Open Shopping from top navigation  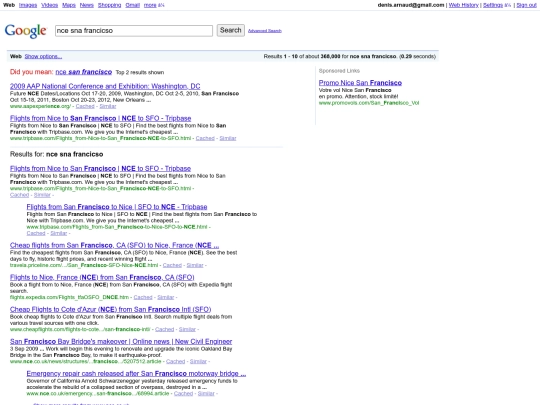[110, 5]
